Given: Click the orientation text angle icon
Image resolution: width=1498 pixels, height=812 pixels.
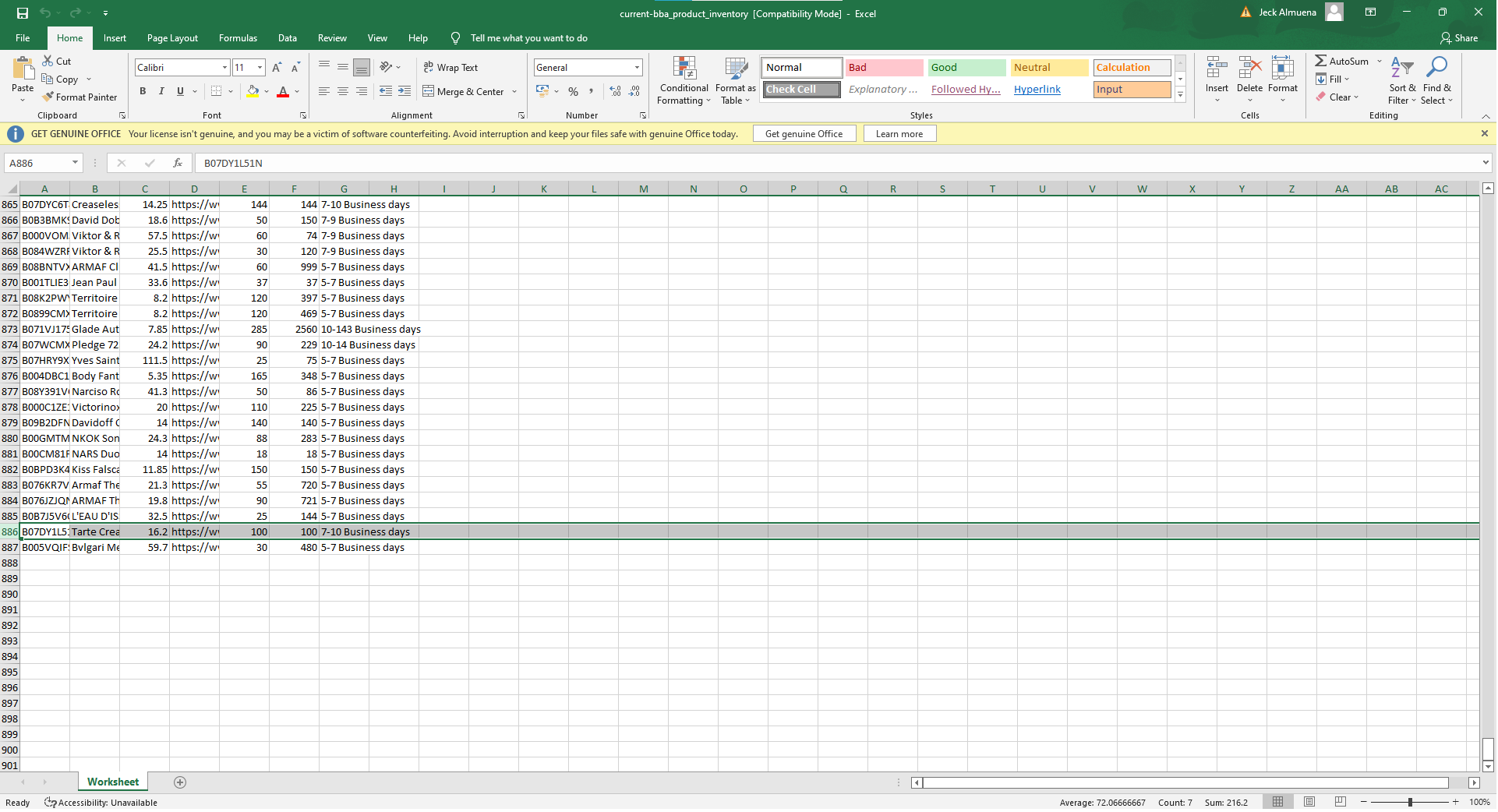Looking at the screenshot, I should 386,68.
